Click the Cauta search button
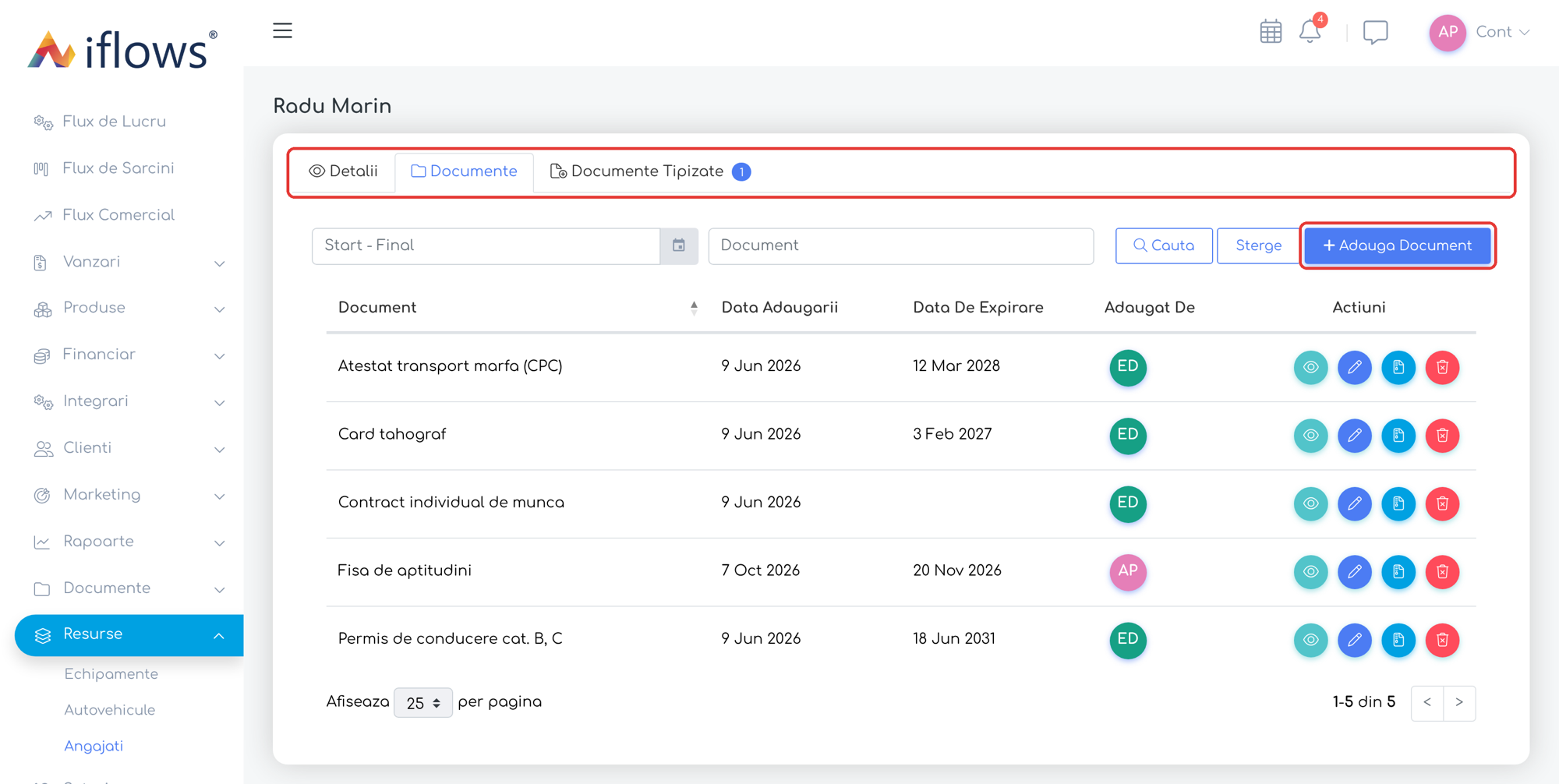1559x784 pixels. [x=1164, y=245]
